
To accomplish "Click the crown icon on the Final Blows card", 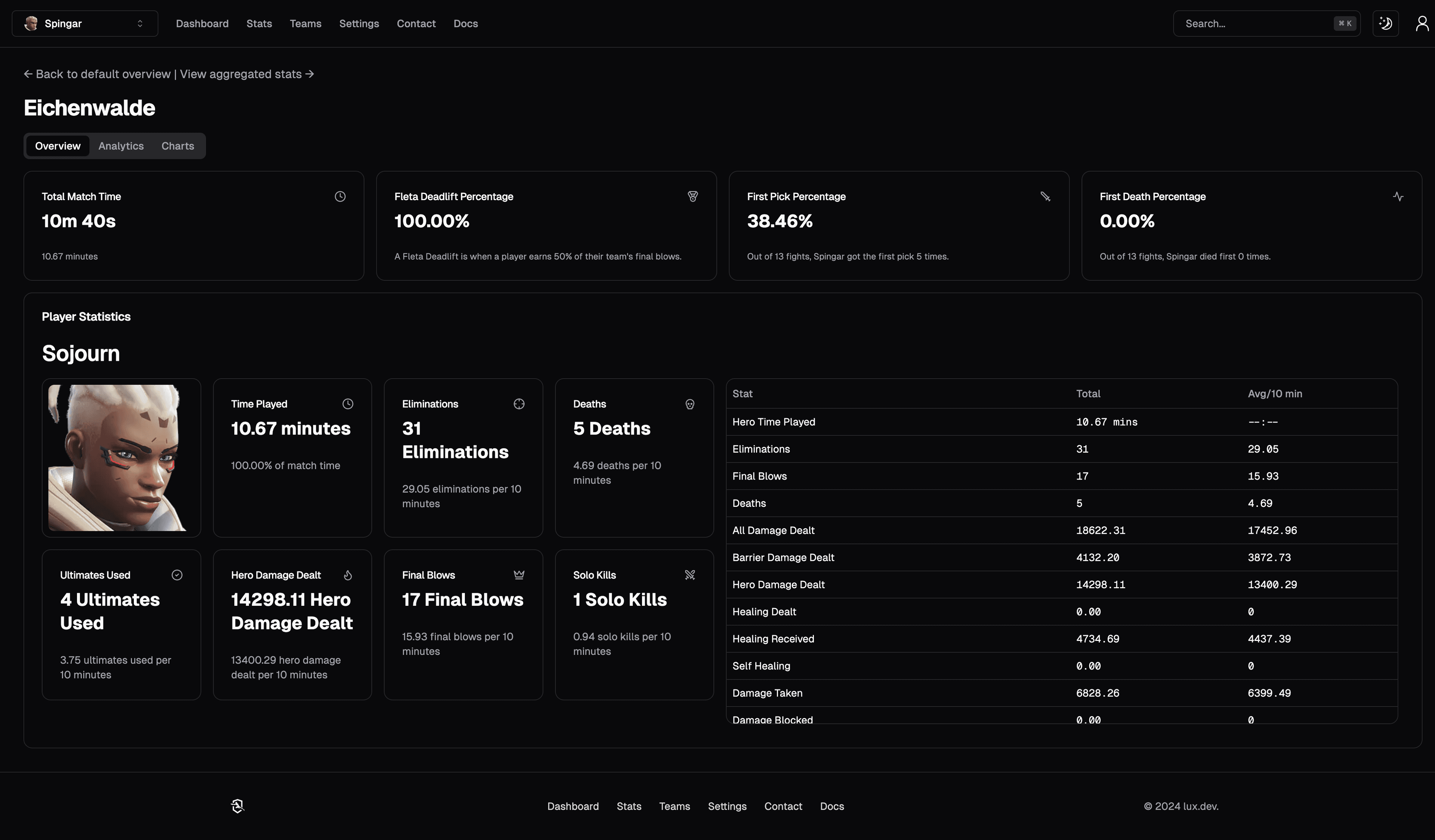I will pyautogui.click(x=519, y=575).
